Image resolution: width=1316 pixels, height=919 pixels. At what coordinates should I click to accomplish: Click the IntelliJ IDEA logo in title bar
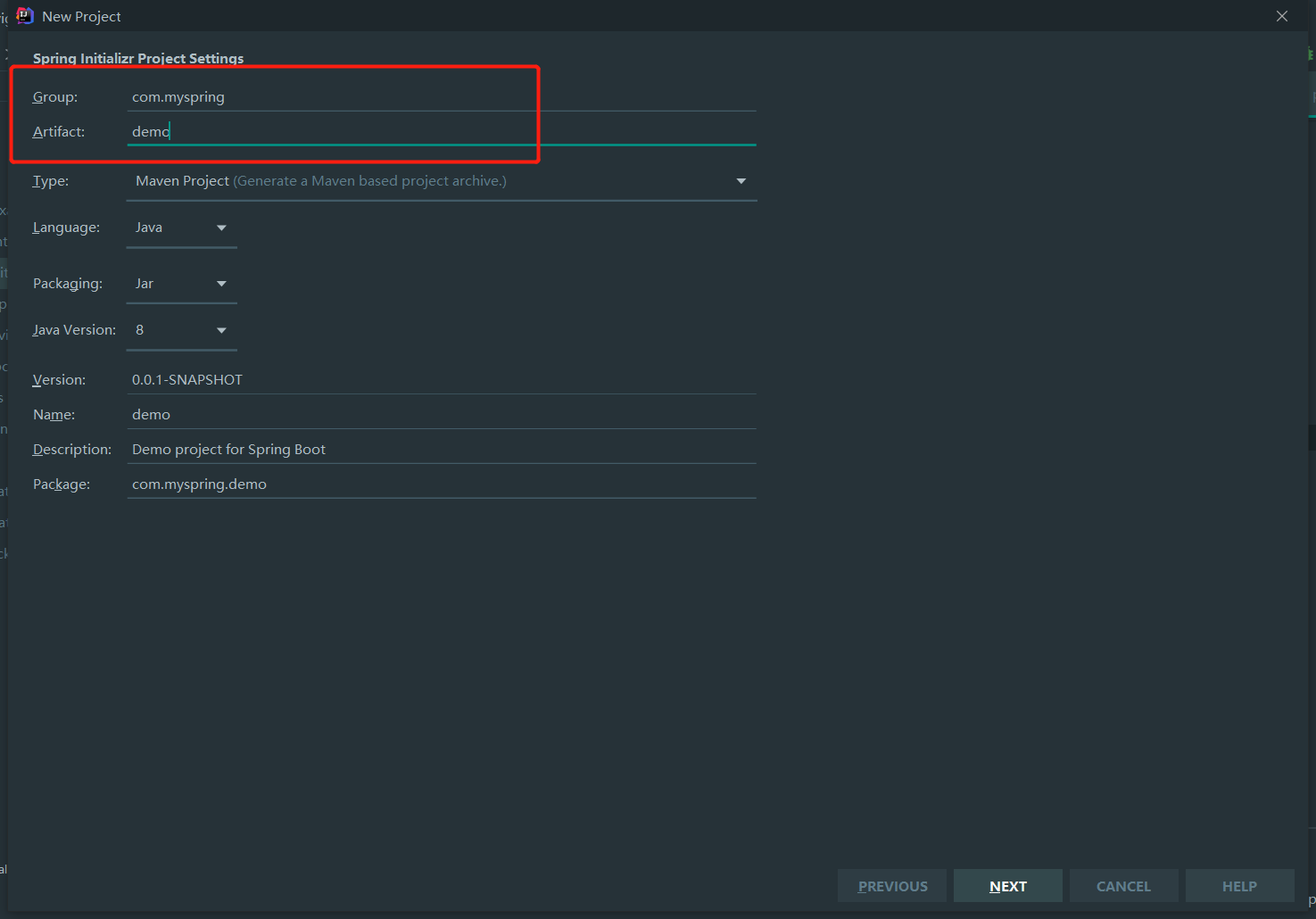click(x=24, y=16)
